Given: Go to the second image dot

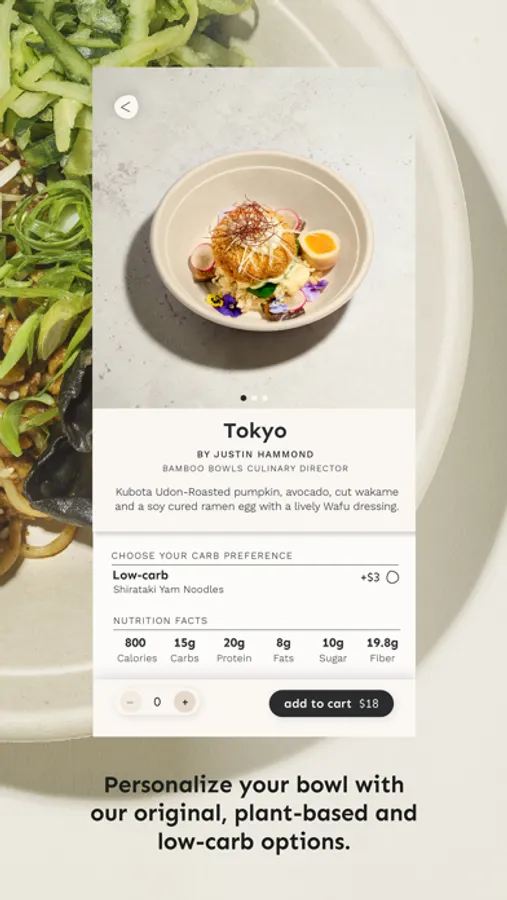Looking at the screenshot, I should pos(254,398).
